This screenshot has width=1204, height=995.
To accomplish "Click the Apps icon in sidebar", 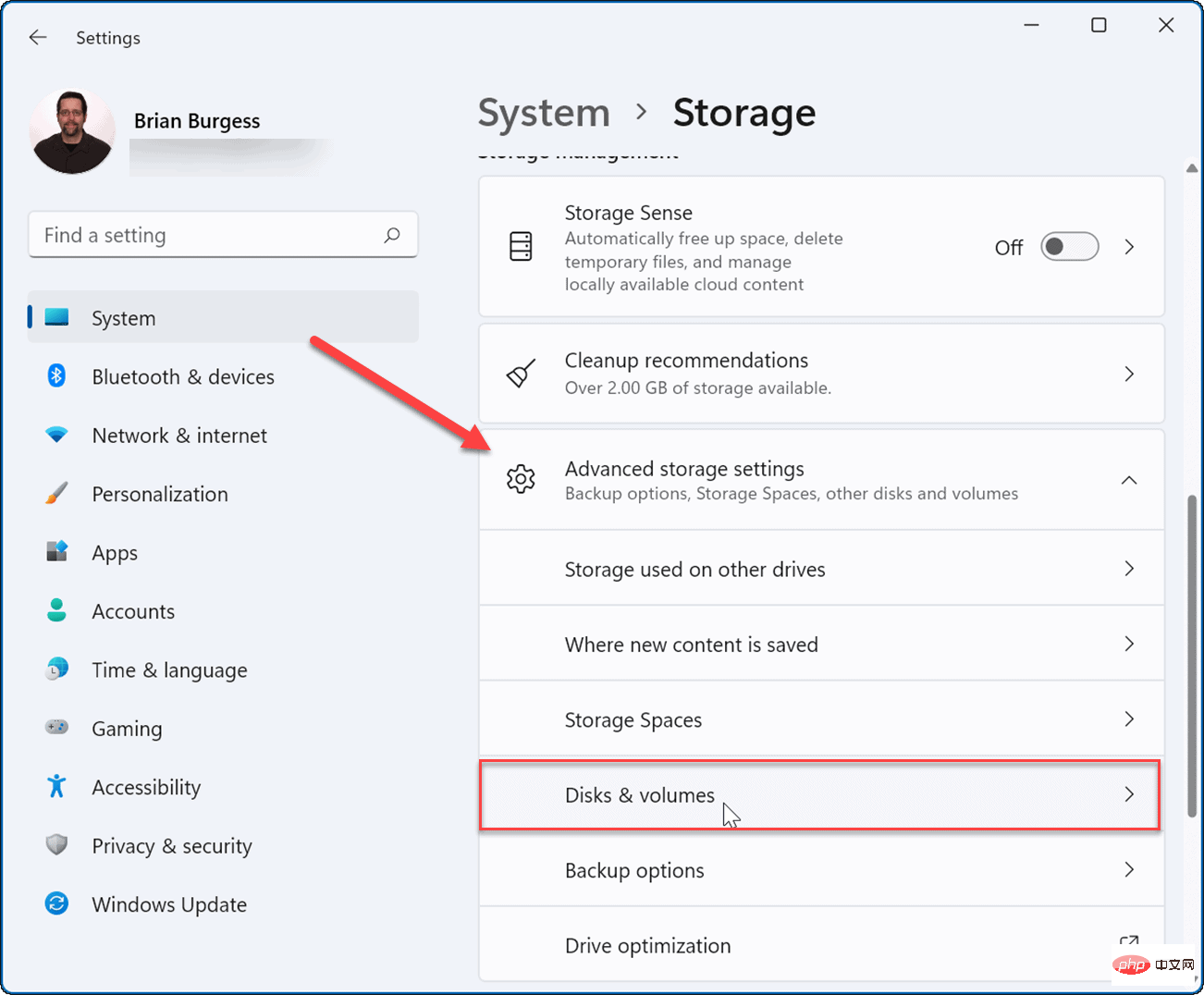I will pyautogui.click(x=56, y=552).
